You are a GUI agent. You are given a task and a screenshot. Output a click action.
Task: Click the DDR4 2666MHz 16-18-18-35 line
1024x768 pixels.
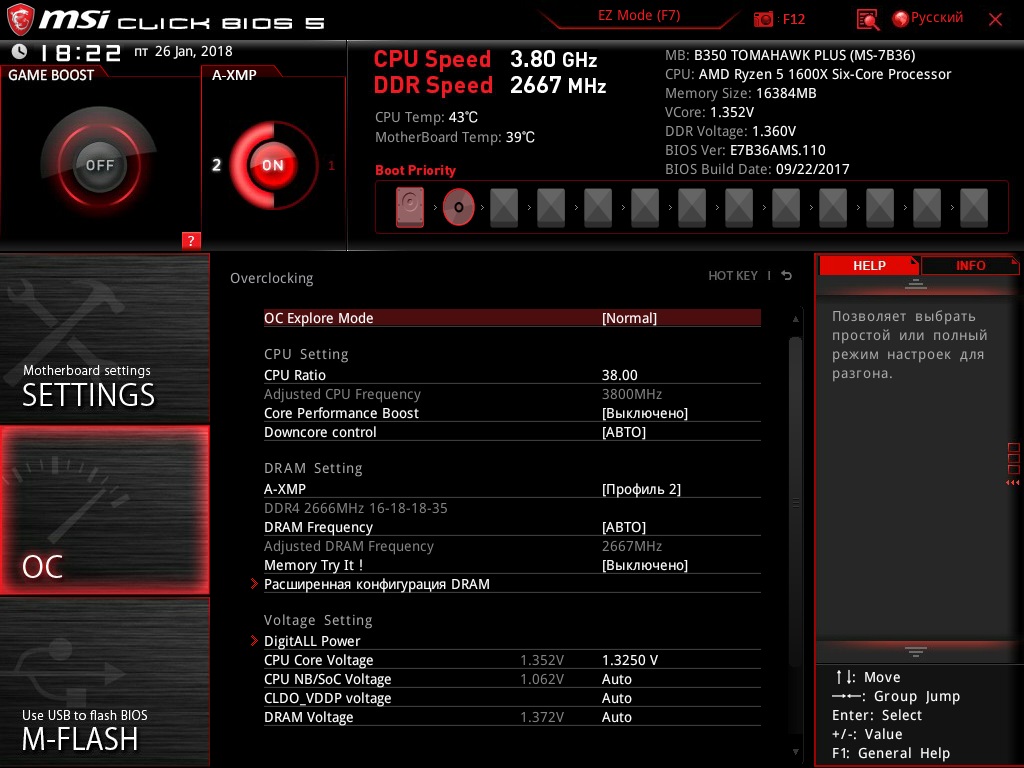tap(356, 508)
